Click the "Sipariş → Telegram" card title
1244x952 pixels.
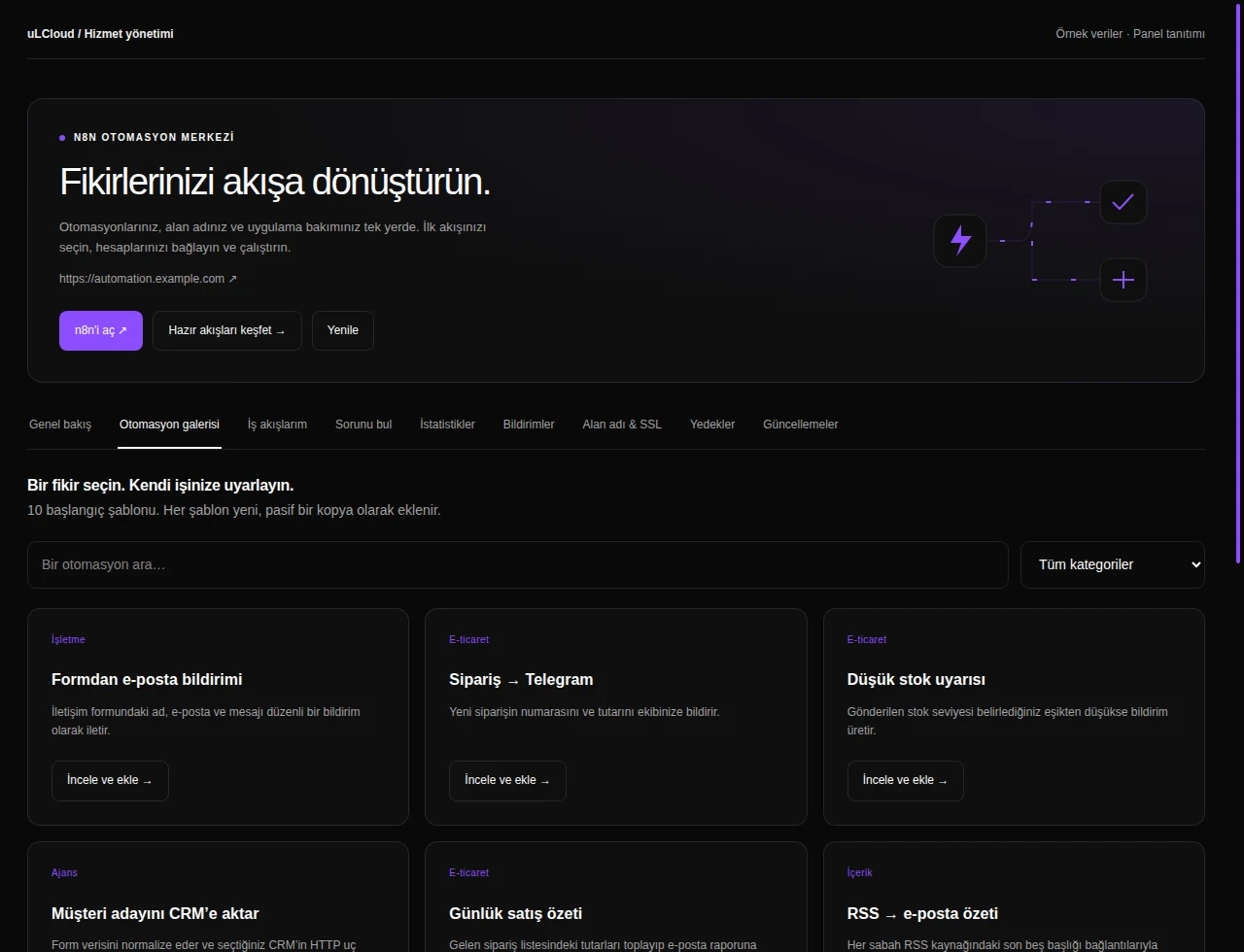[521, 680]
